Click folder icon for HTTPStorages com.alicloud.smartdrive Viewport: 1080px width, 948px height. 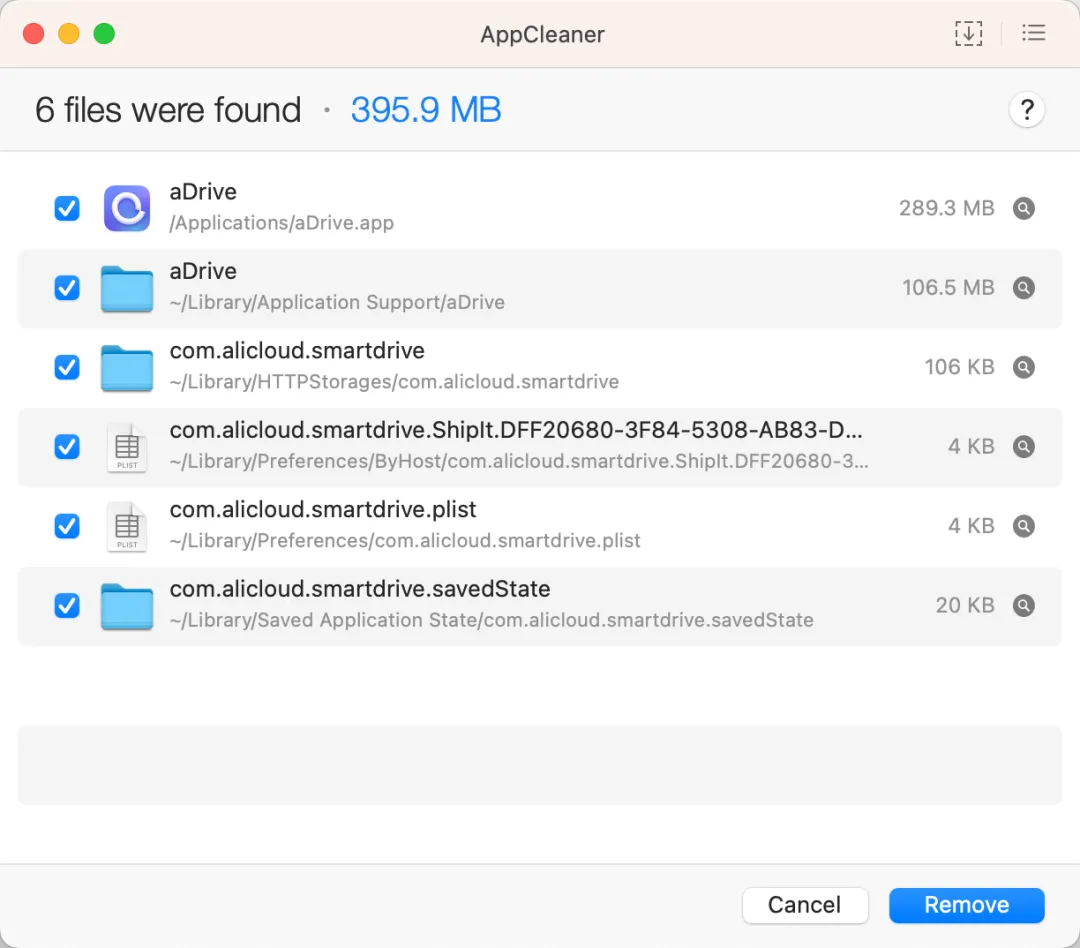pos(127,368)
